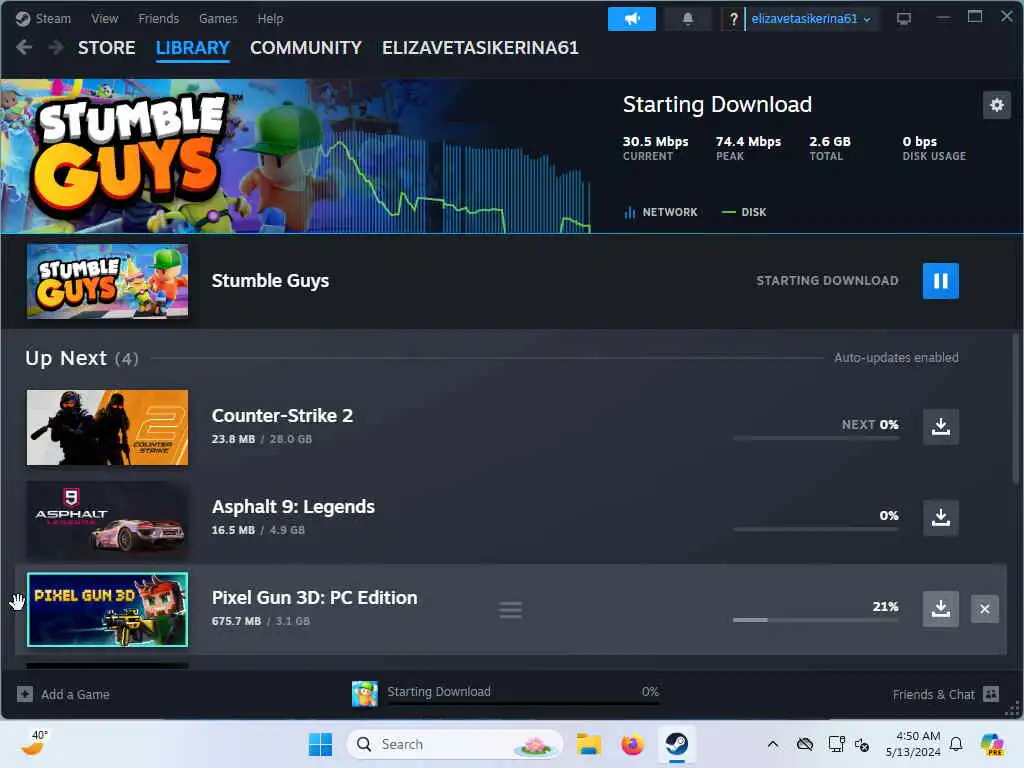1024x768 pixels.
Task: Click the Steam taskbar icon
Action: click(677, 744)
